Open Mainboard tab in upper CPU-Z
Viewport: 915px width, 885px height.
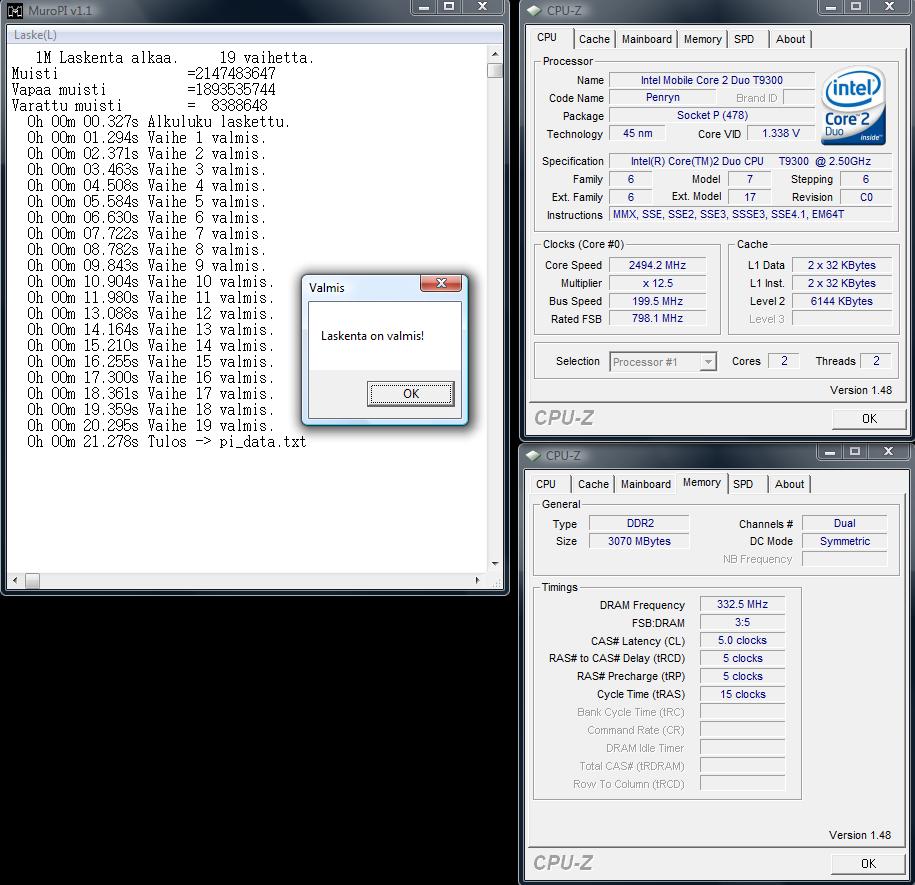click(647, 39)
